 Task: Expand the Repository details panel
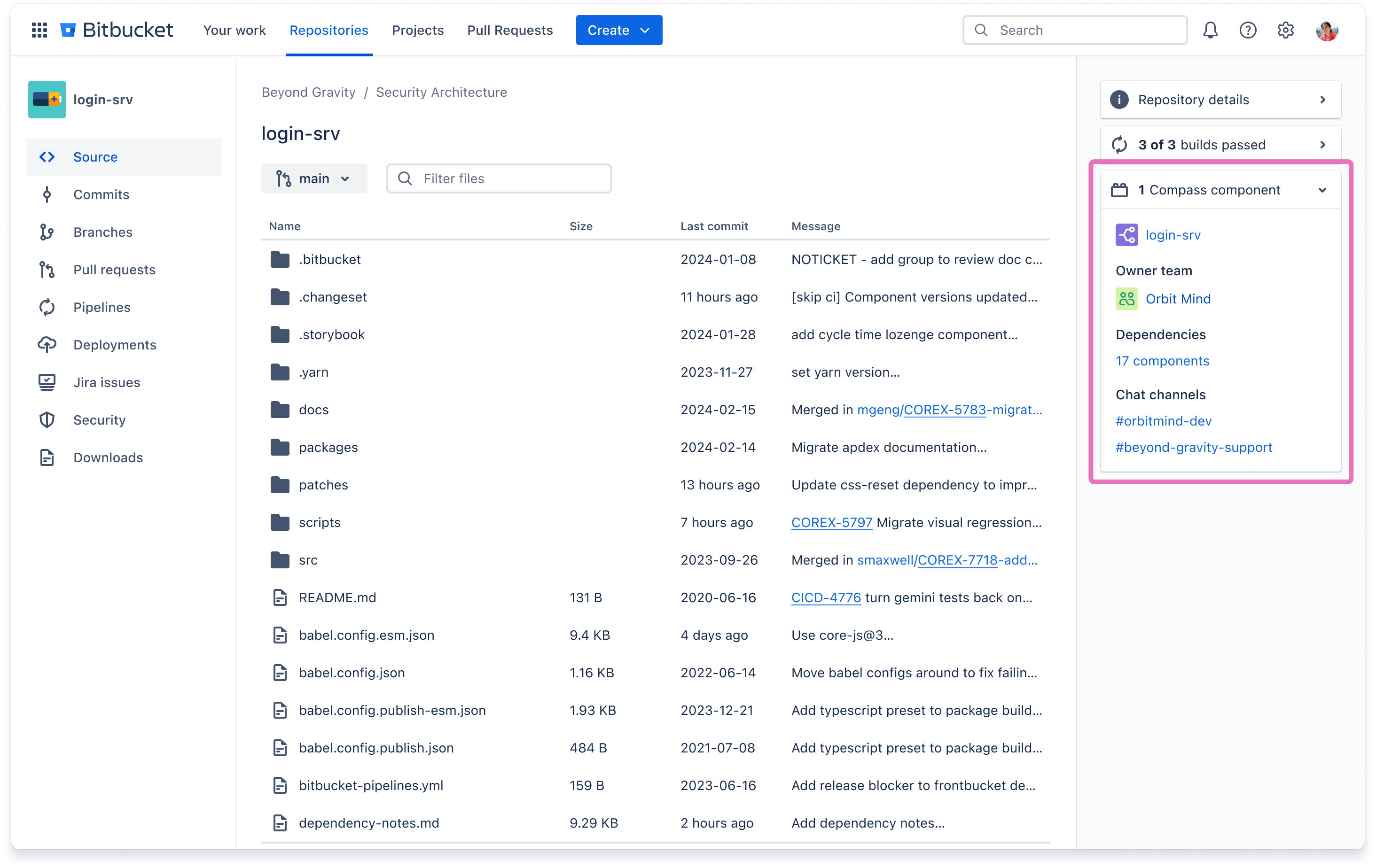pos(1323,99)
